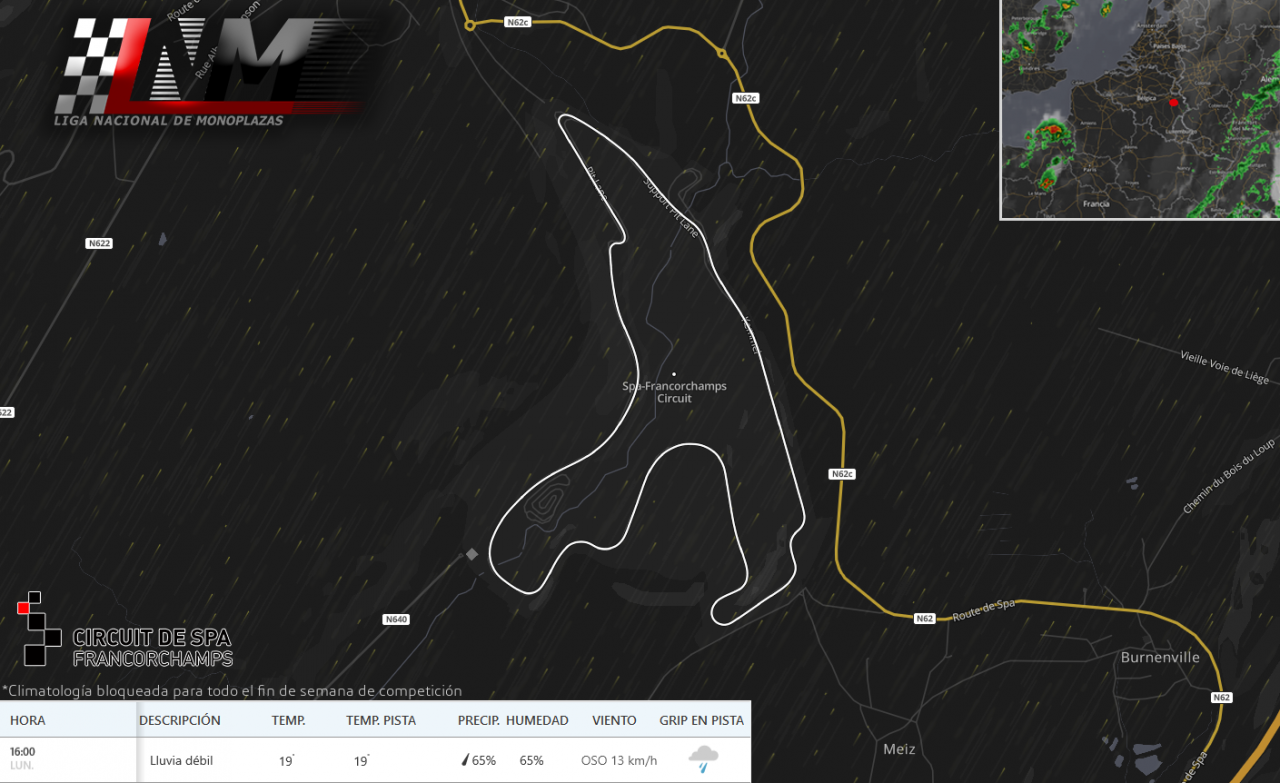Click the GRIP EN PISTA column header
The image size is (1280, 783).
coord(701,720)
